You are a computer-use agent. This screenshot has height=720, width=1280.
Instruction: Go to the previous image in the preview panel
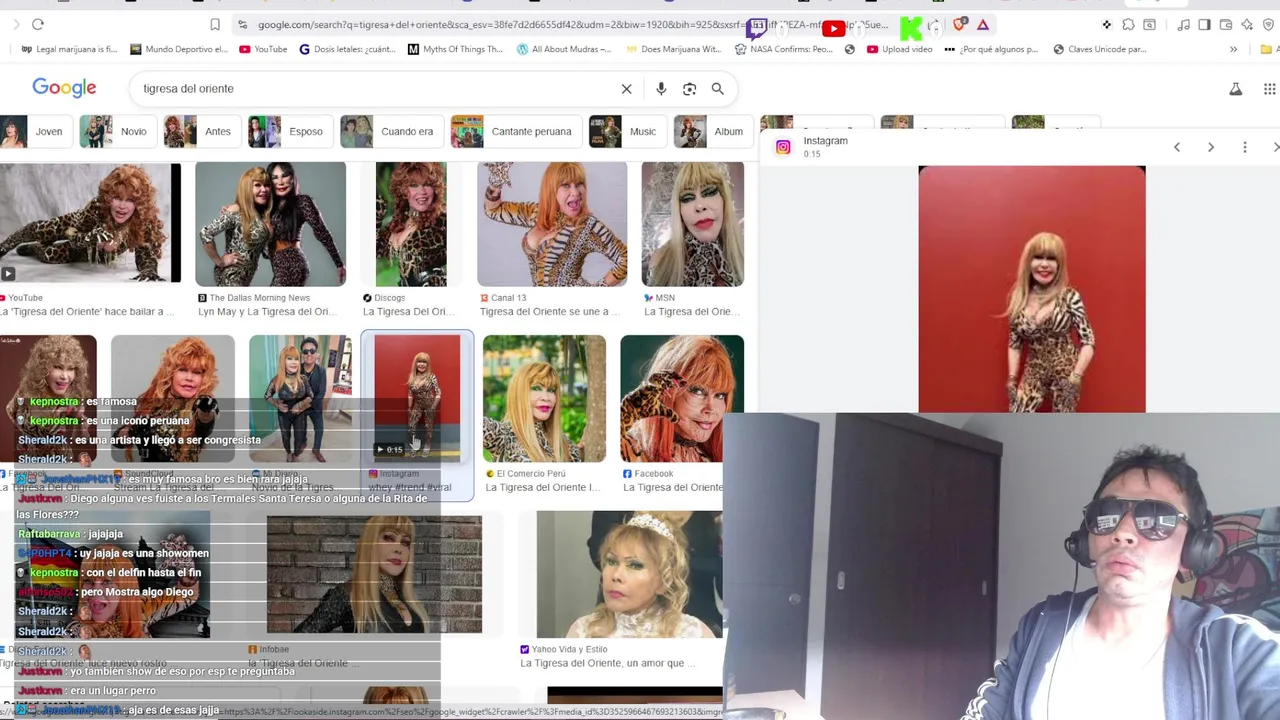point(1177,147)
